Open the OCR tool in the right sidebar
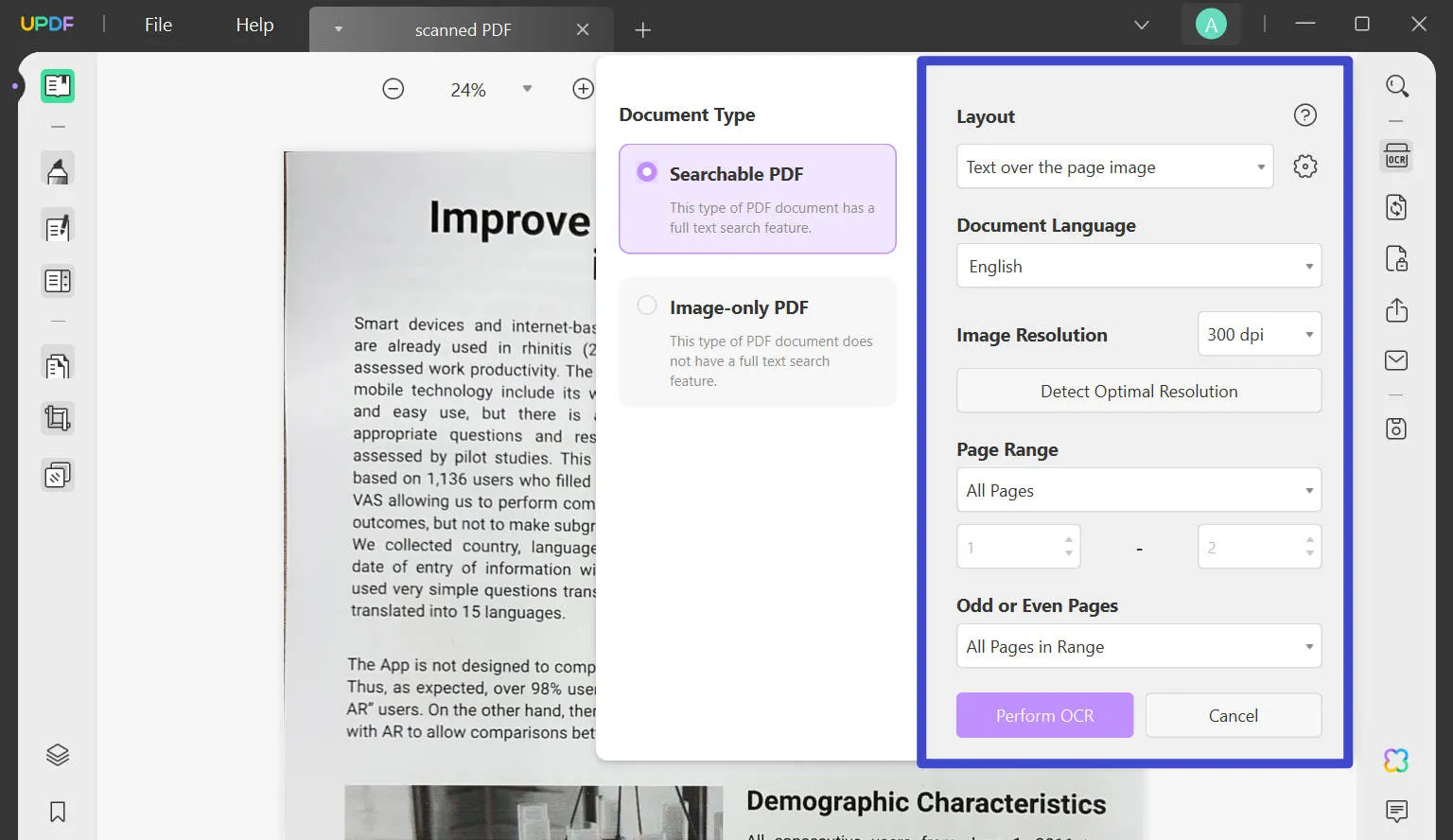The height and width of the screenshot is (840, 1453). coord(1396,155)
